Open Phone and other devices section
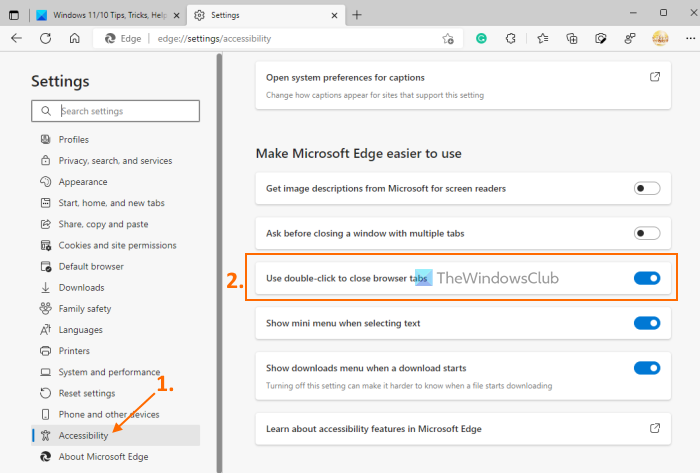700x473 pixels. pos(115,415)
